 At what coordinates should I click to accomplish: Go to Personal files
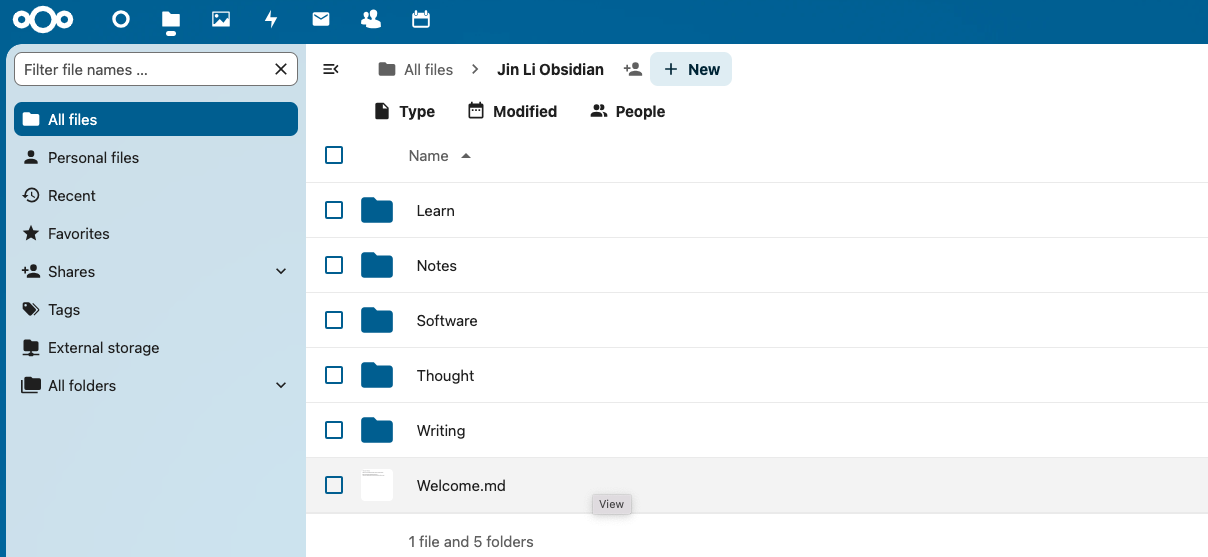[156, 157]
